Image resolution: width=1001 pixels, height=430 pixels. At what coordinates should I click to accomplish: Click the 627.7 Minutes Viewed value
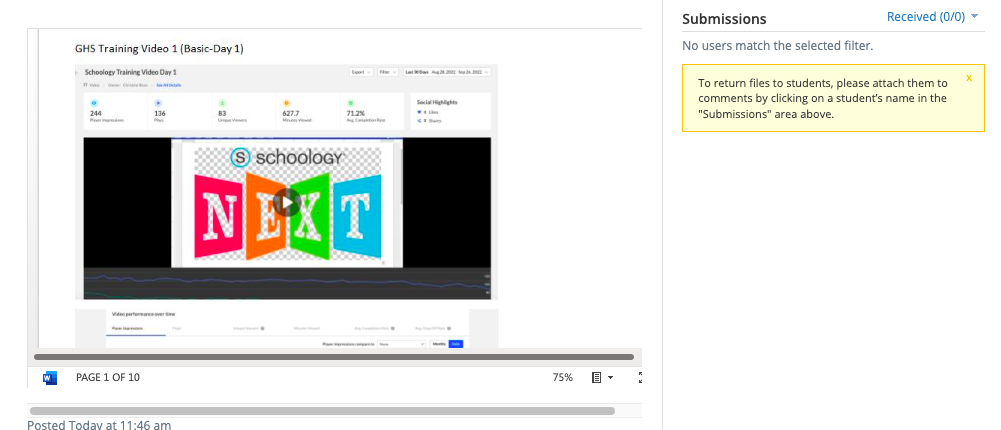point(290,114)
